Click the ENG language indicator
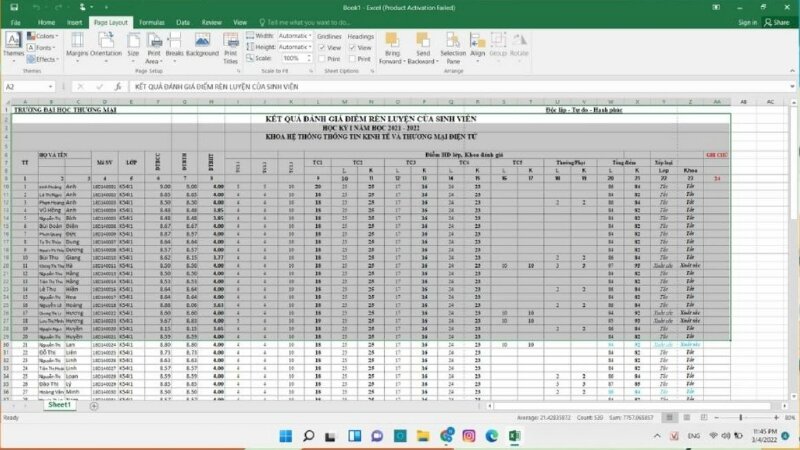Screen dimensions: 800x450 [x=694, y=436]
